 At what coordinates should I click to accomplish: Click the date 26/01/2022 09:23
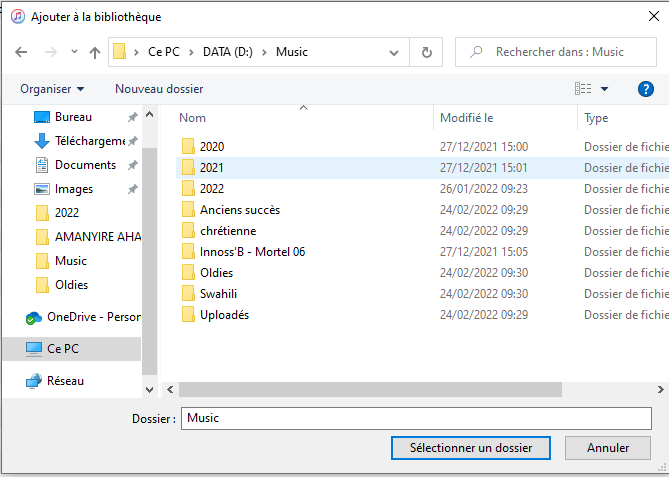(x=484, y=189)
